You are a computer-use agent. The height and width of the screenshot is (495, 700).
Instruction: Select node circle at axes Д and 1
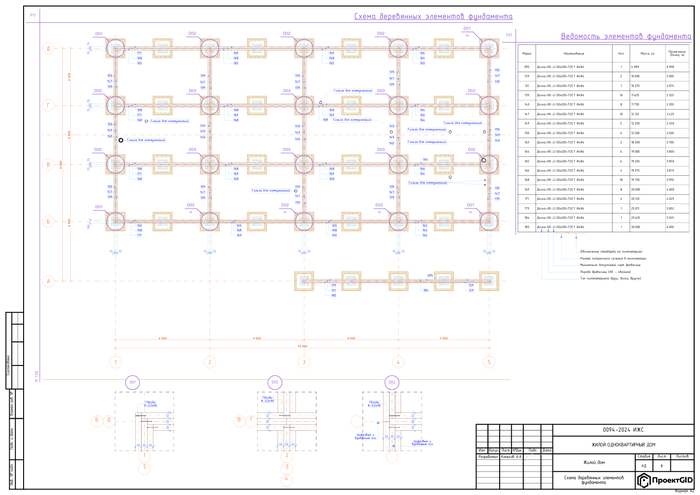[x=115, y=48]
